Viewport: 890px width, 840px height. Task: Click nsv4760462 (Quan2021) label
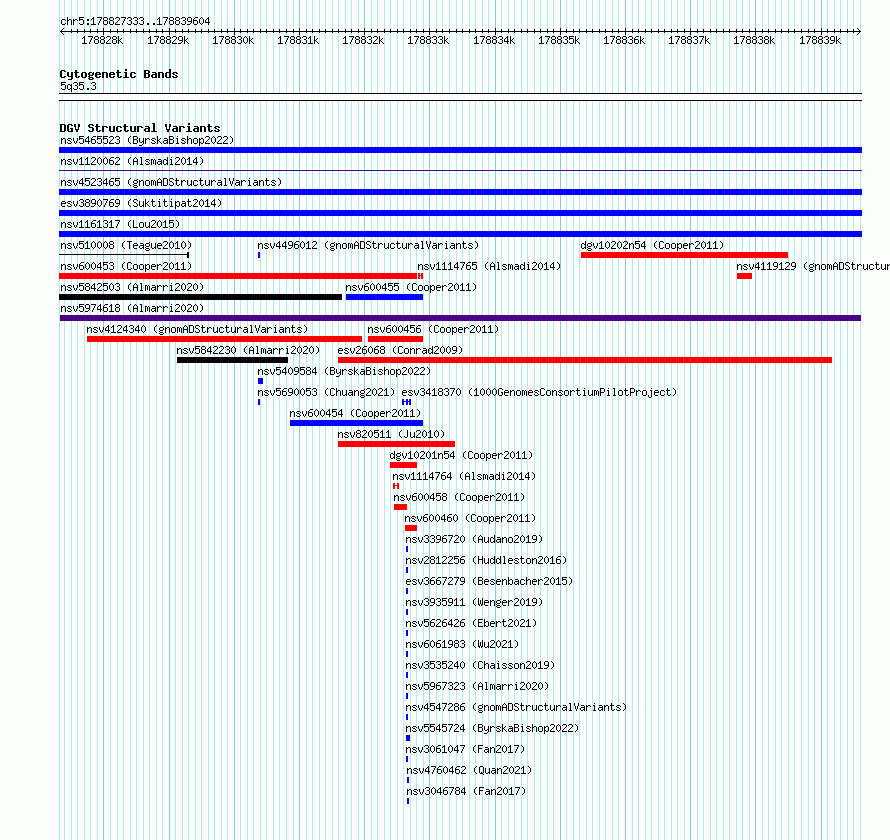pyautogui.click(x=469, y=770)
